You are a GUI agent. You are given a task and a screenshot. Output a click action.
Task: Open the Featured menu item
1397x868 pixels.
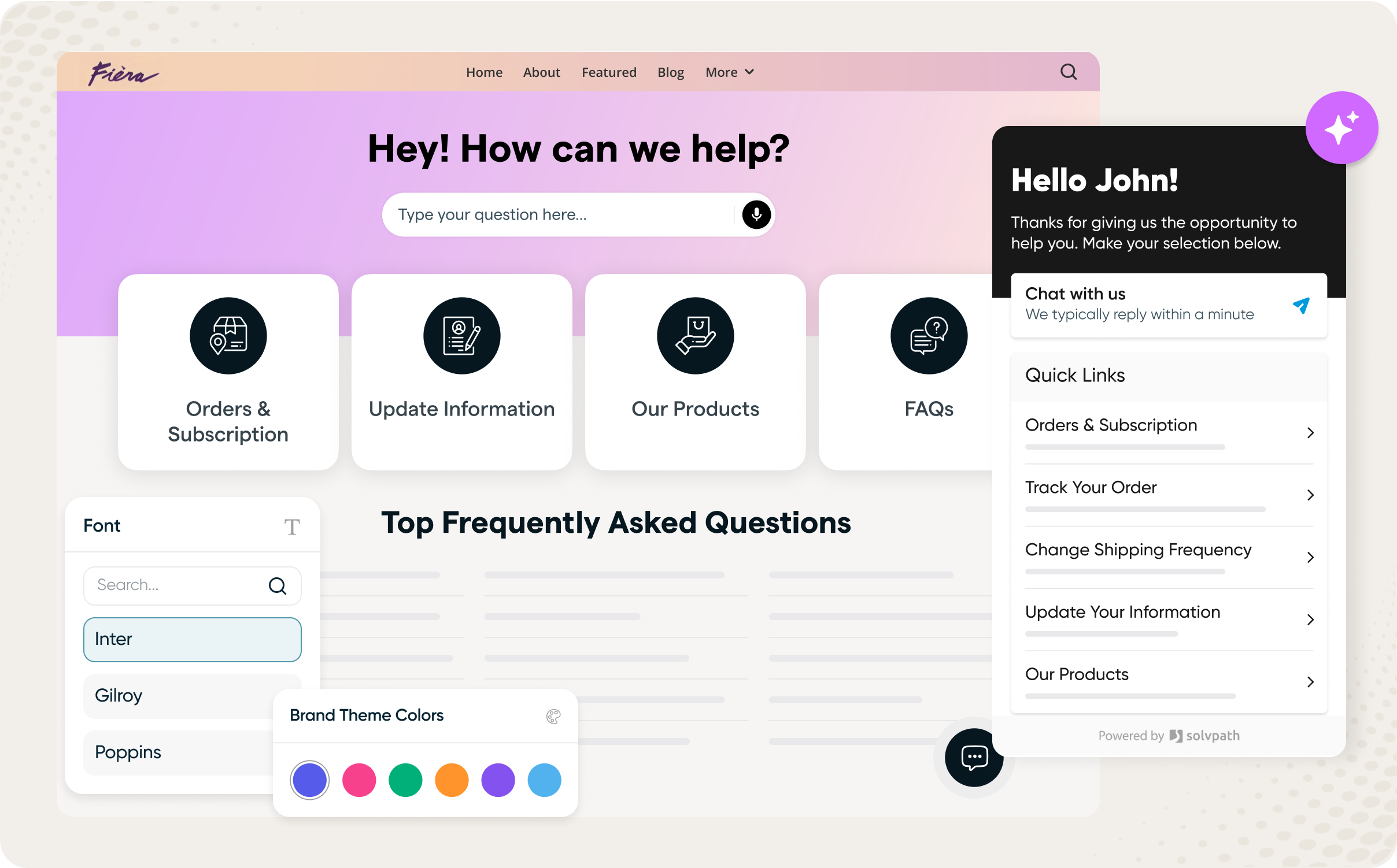pos(609,72)
